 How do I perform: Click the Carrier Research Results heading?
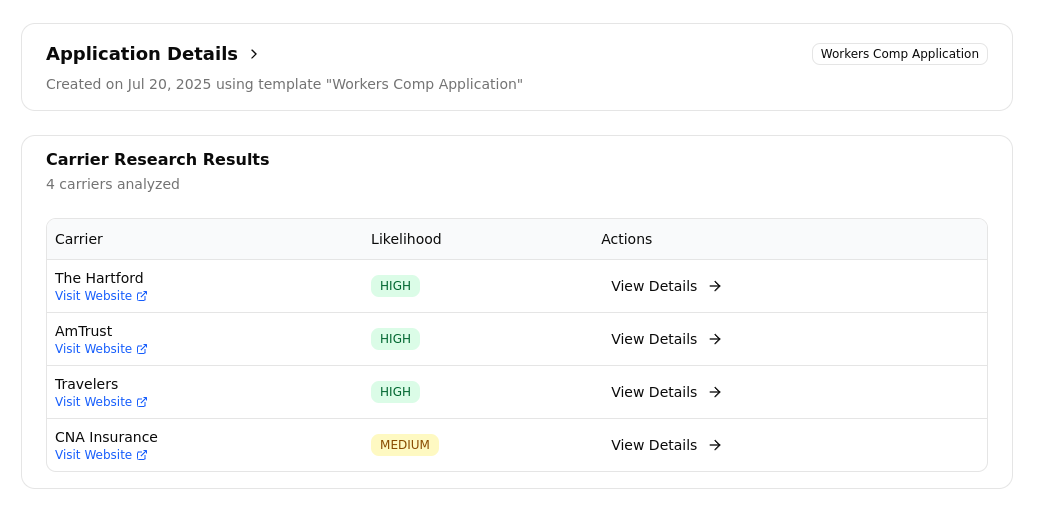click(158, 160)
